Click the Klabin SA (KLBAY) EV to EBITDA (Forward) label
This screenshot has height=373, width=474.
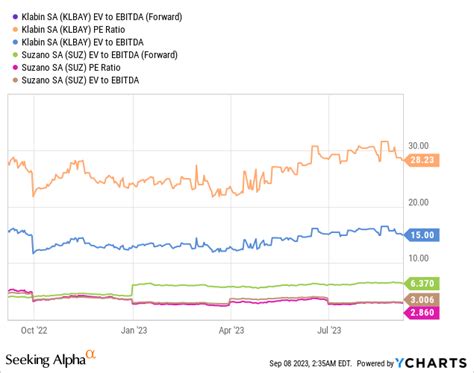(x=102, y=17)
